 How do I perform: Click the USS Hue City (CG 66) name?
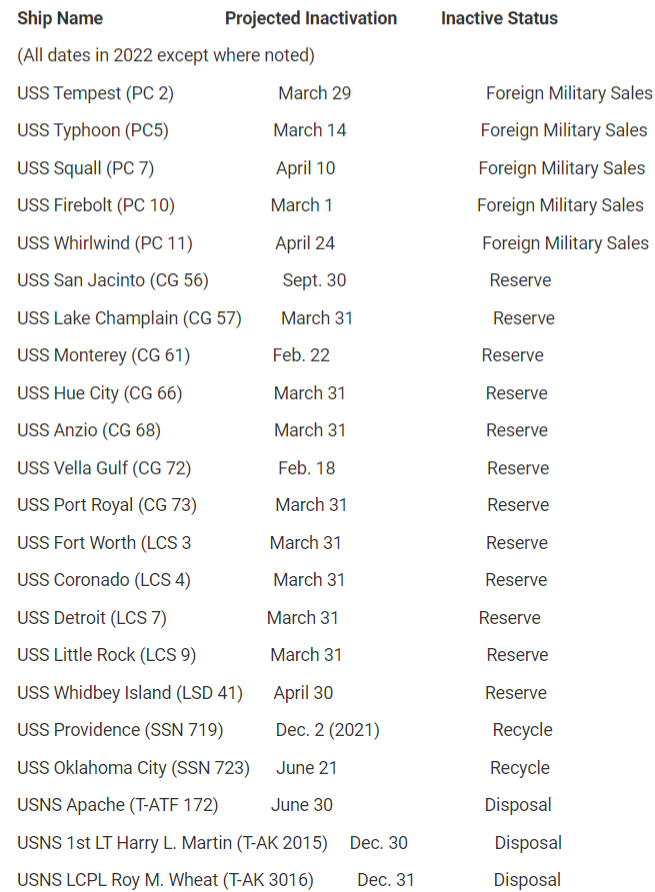tap(99, 393)
